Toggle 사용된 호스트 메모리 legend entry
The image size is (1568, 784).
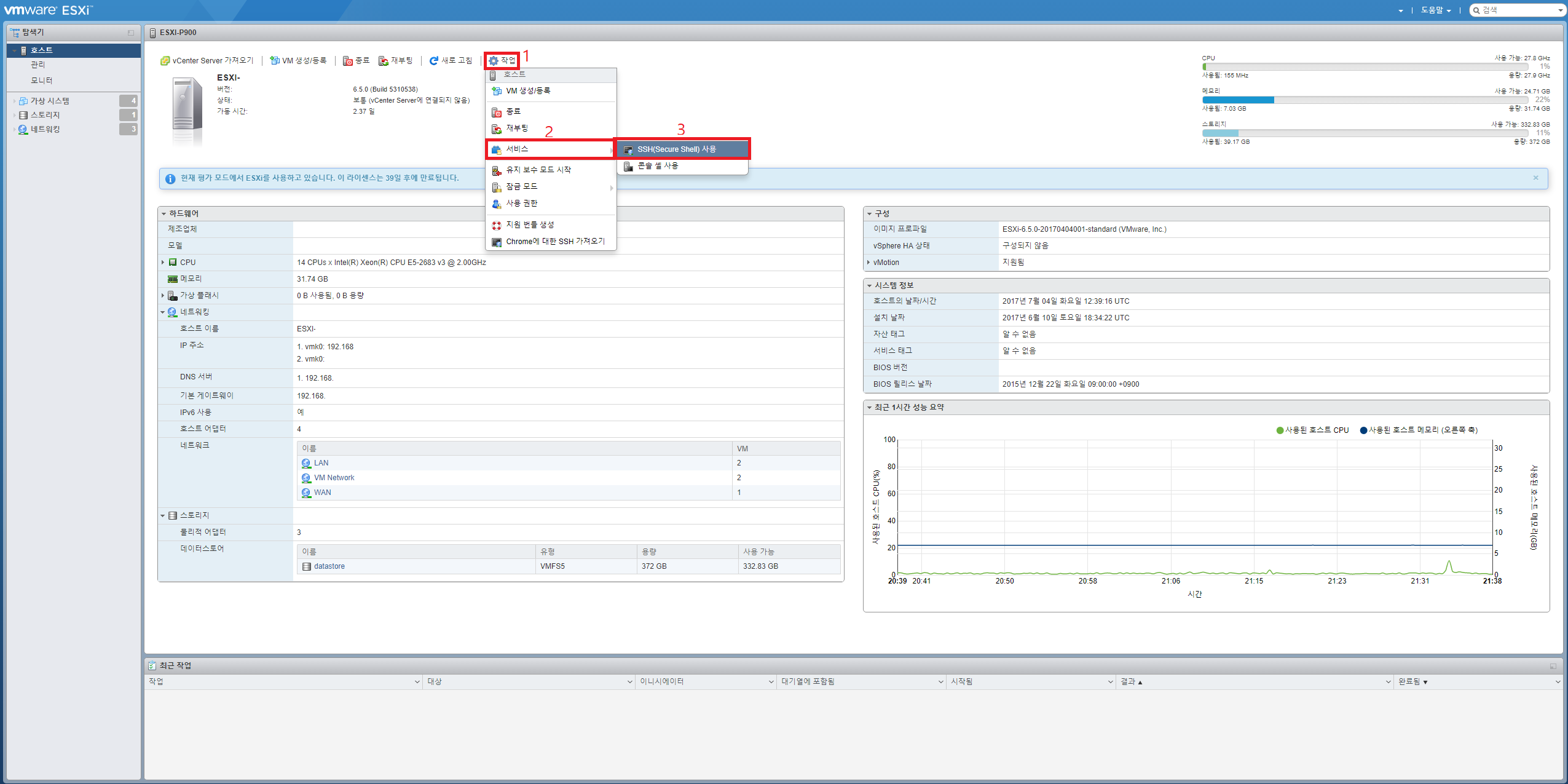(1419, 430)
